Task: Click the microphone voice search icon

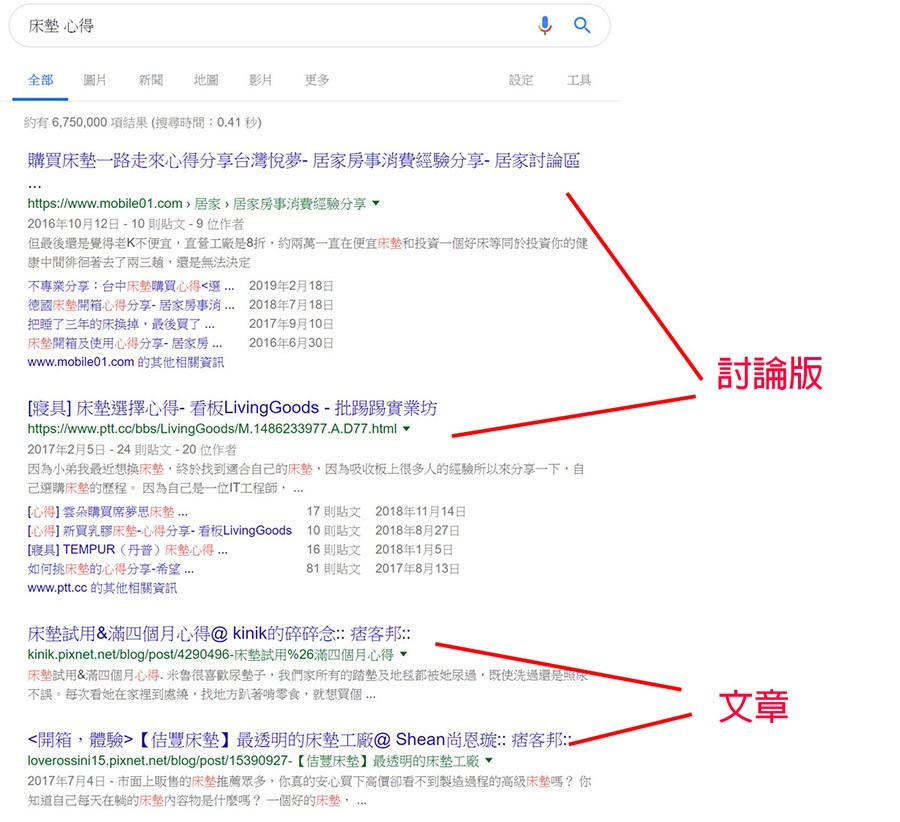Action: point(545,26)
